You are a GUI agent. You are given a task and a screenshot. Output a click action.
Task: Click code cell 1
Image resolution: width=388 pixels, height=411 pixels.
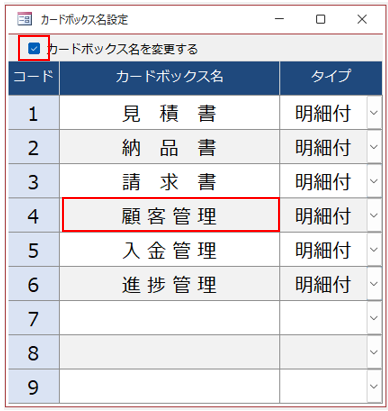[34, 113]
